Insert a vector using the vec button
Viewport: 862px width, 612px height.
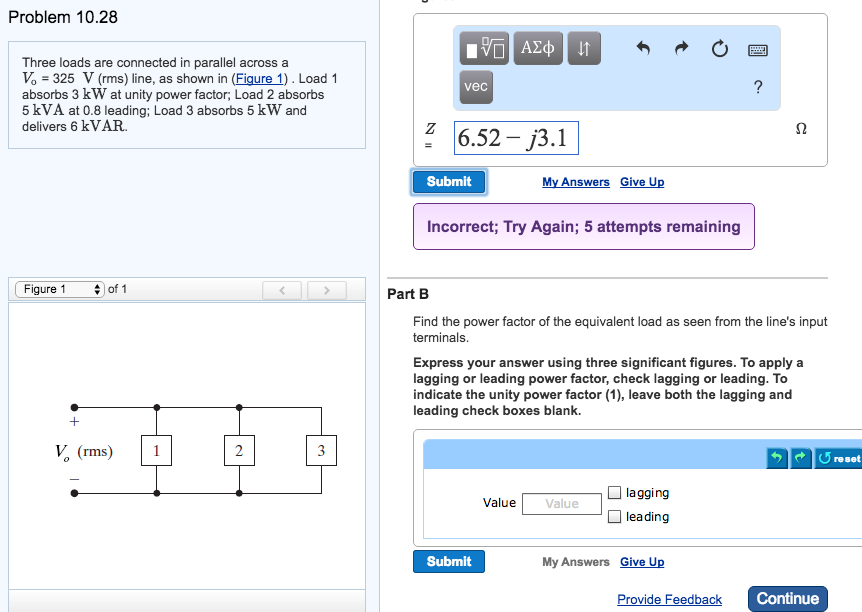[475, 87]
